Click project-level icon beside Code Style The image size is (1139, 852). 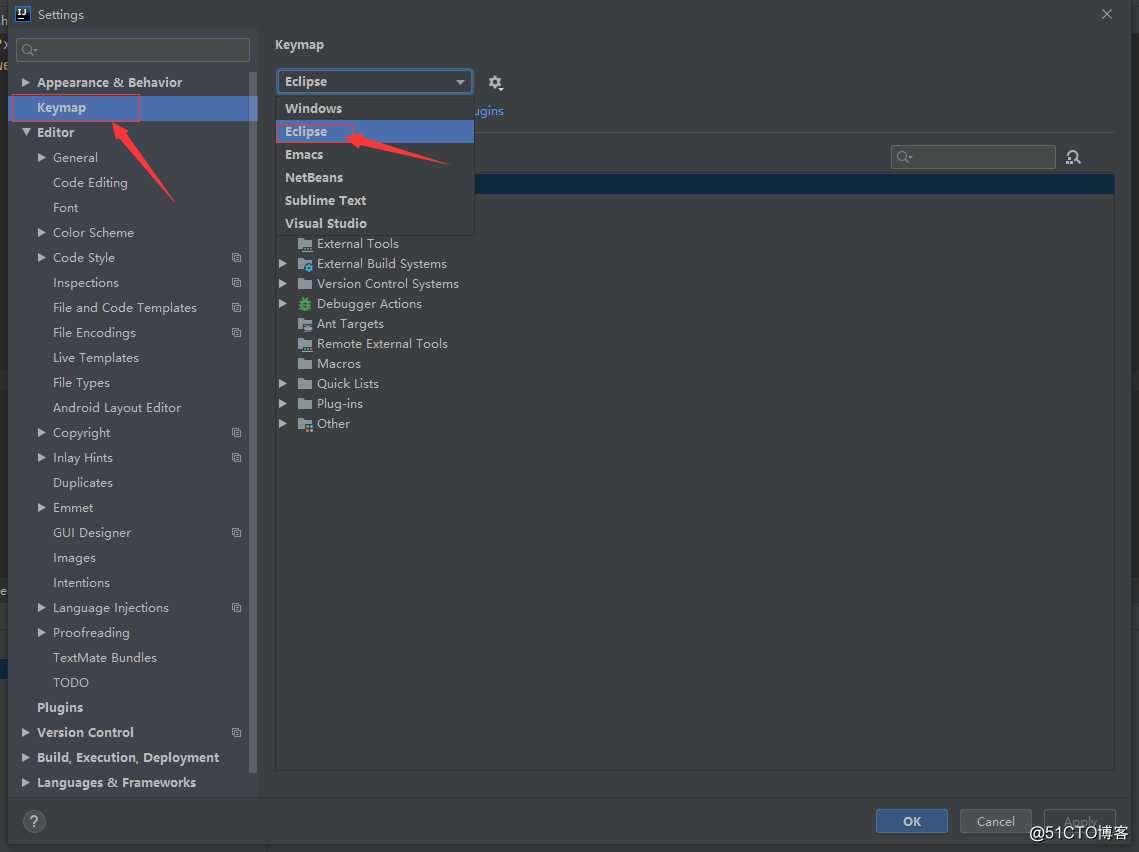(x=236, y=258)
